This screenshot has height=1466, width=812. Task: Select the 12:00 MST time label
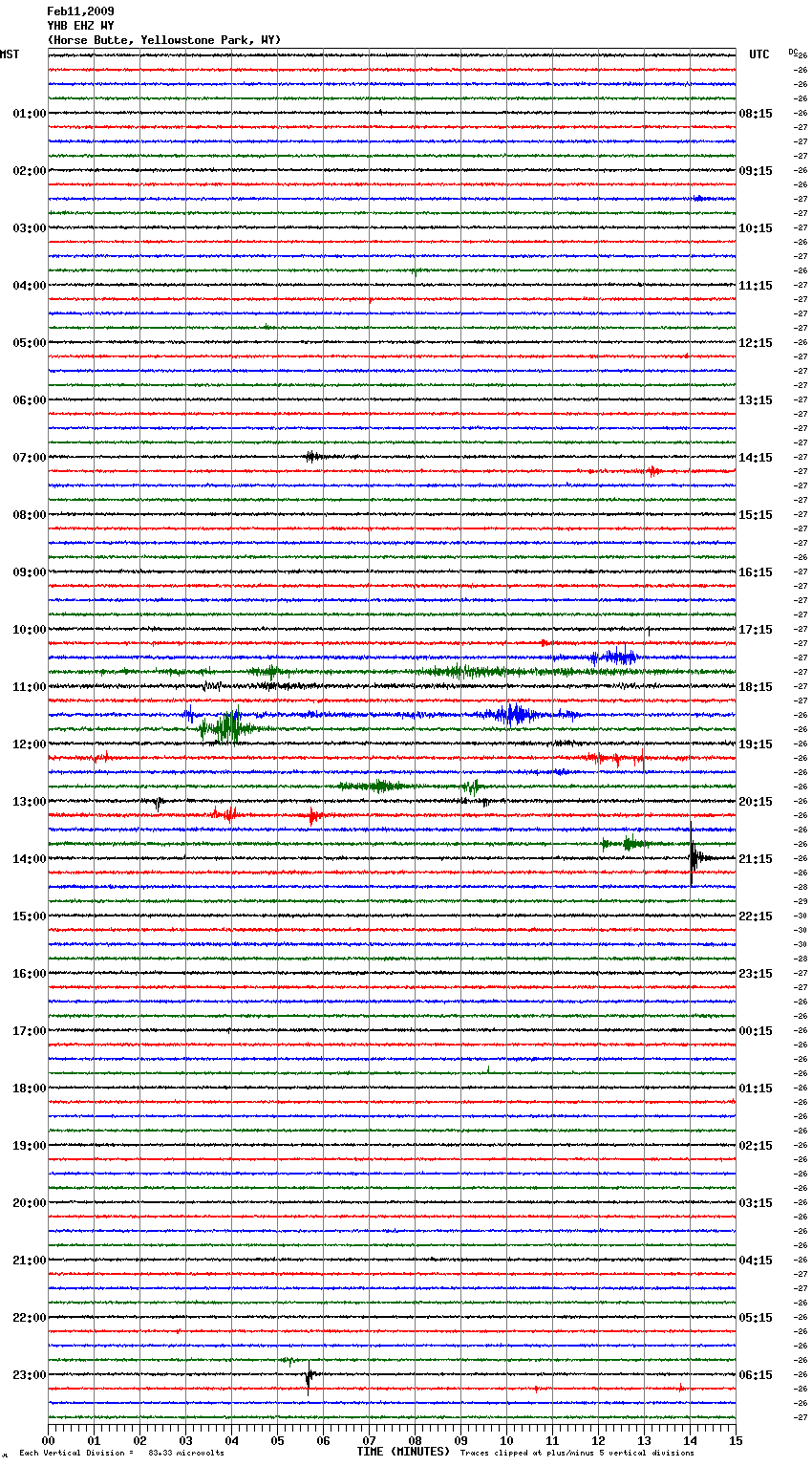click(x=30, y=744)
